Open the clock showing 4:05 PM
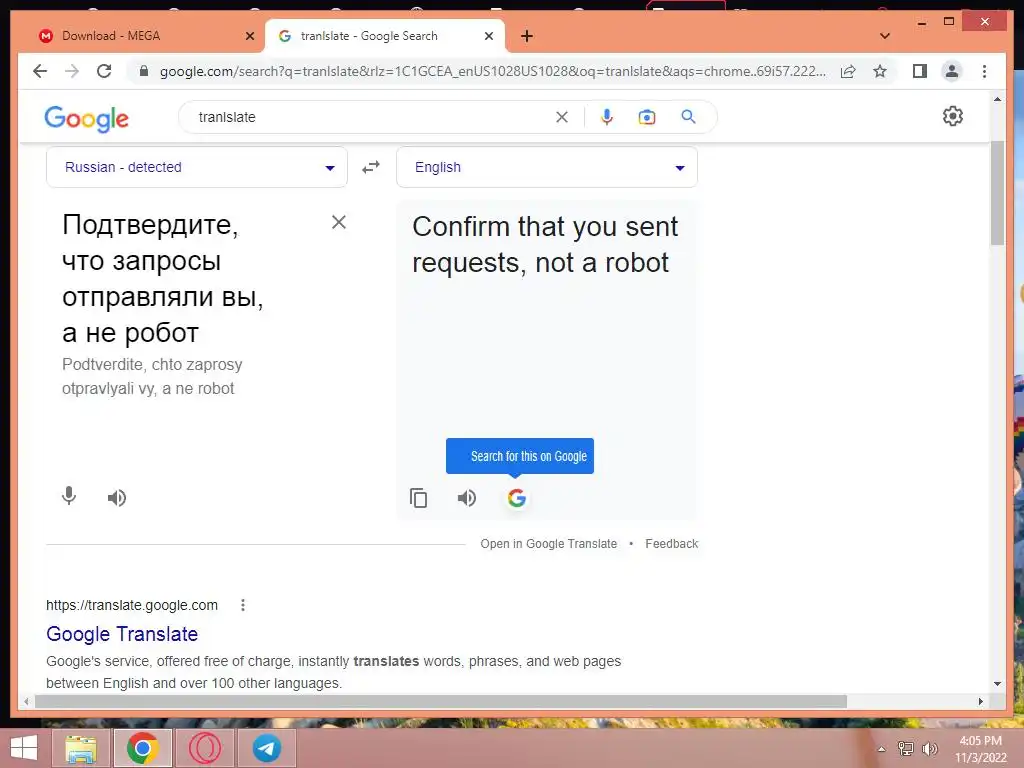This screenshot has height=768, width=1024. pos(981,749)
